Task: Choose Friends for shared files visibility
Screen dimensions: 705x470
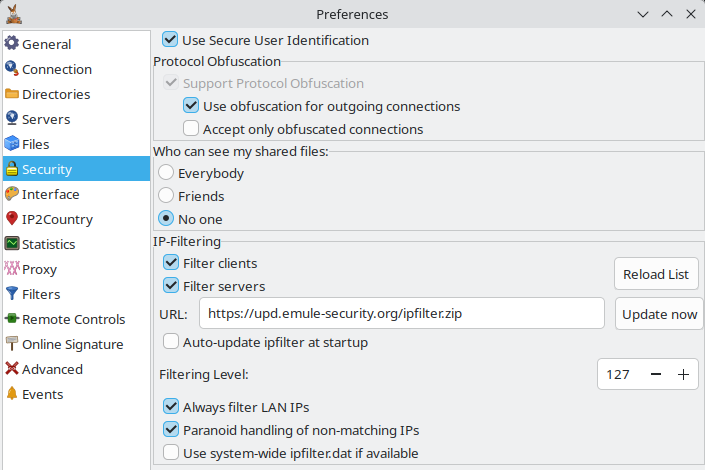Action: click(x=166, y=196)
